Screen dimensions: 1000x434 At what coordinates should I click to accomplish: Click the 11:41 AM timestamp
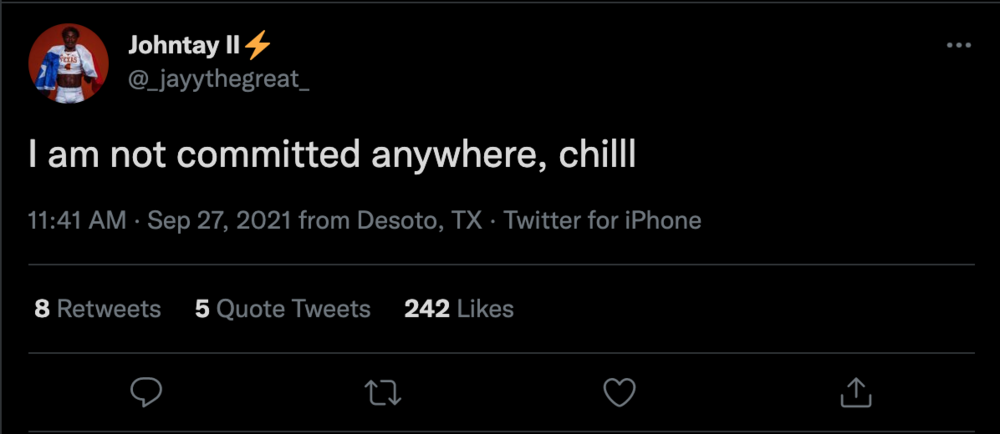pyautogui.click(x=78, y=221)
